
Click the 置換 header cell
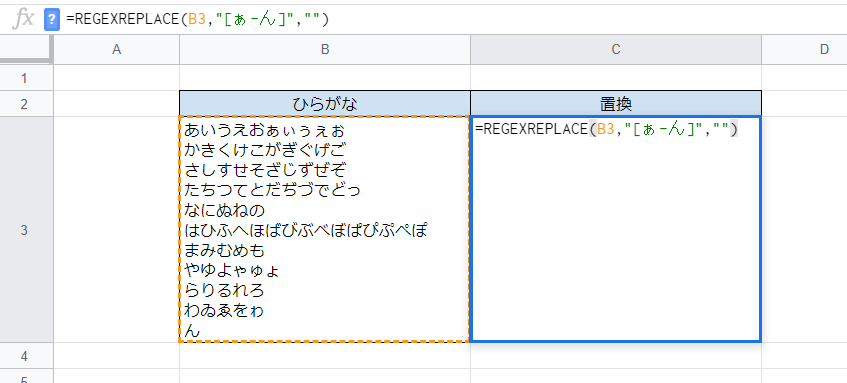pos(616,104)
